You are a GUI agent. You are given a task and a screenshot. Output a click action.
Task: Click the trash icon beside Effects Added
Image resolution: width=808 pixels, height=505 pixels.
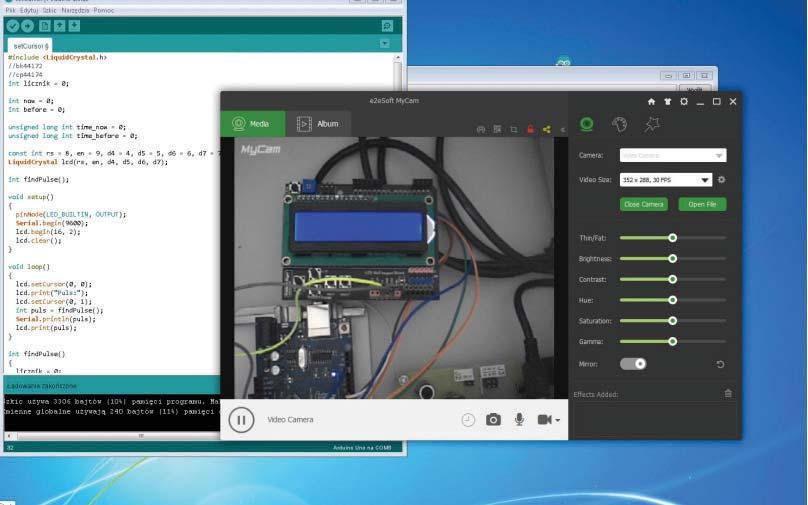click(x=728, y=394)
